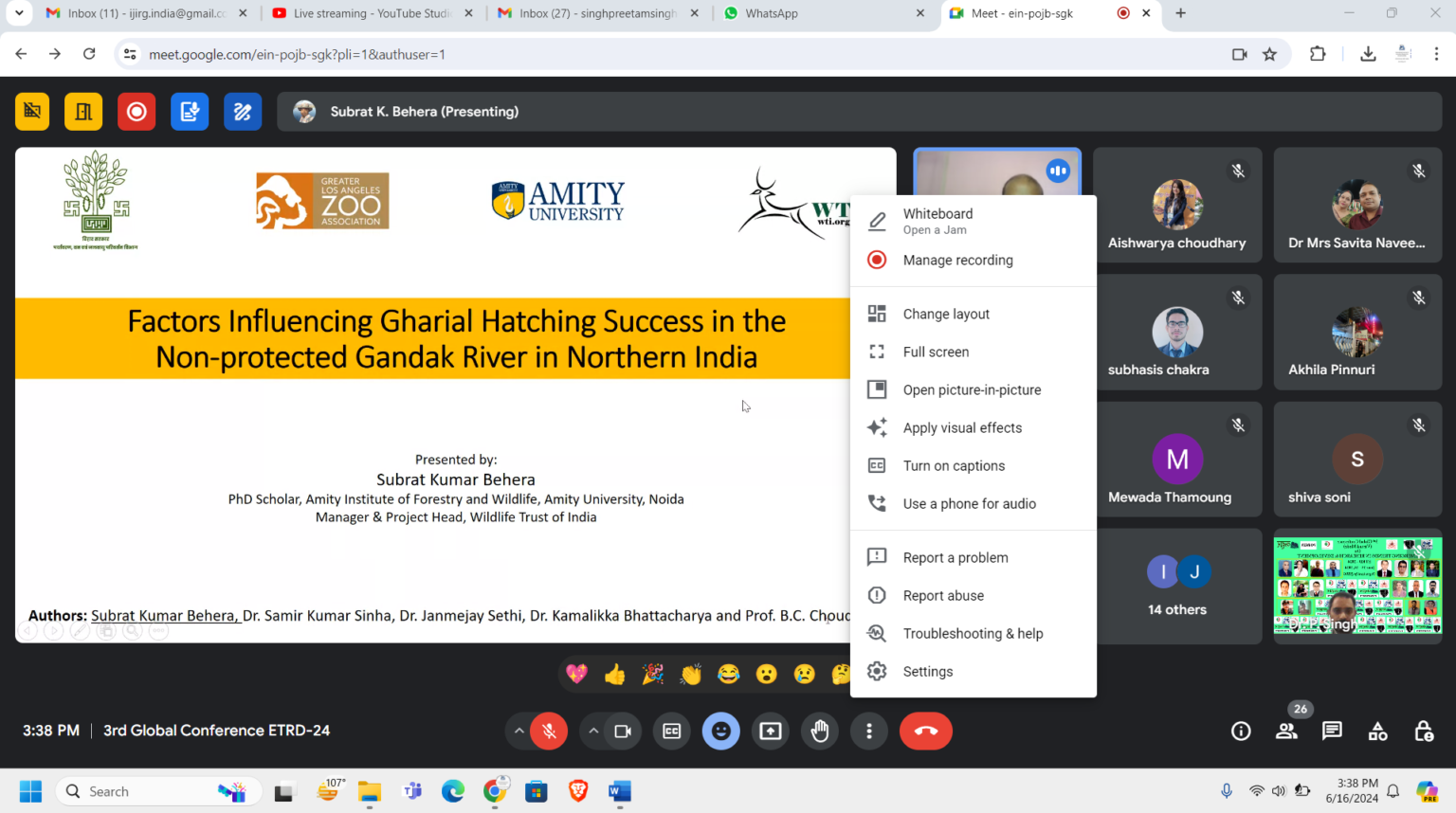Open the host controls lock icon
Image resolution: width=1456 pixels, height=813 pixels.
1423,731
